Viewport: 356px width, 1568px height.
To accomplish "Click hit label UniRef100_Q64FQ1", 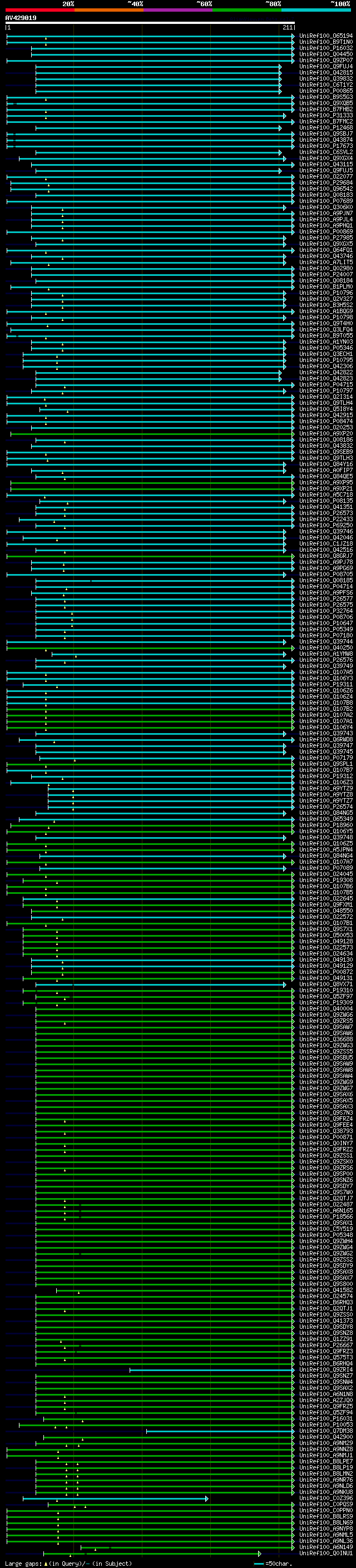I will [326, 250].
